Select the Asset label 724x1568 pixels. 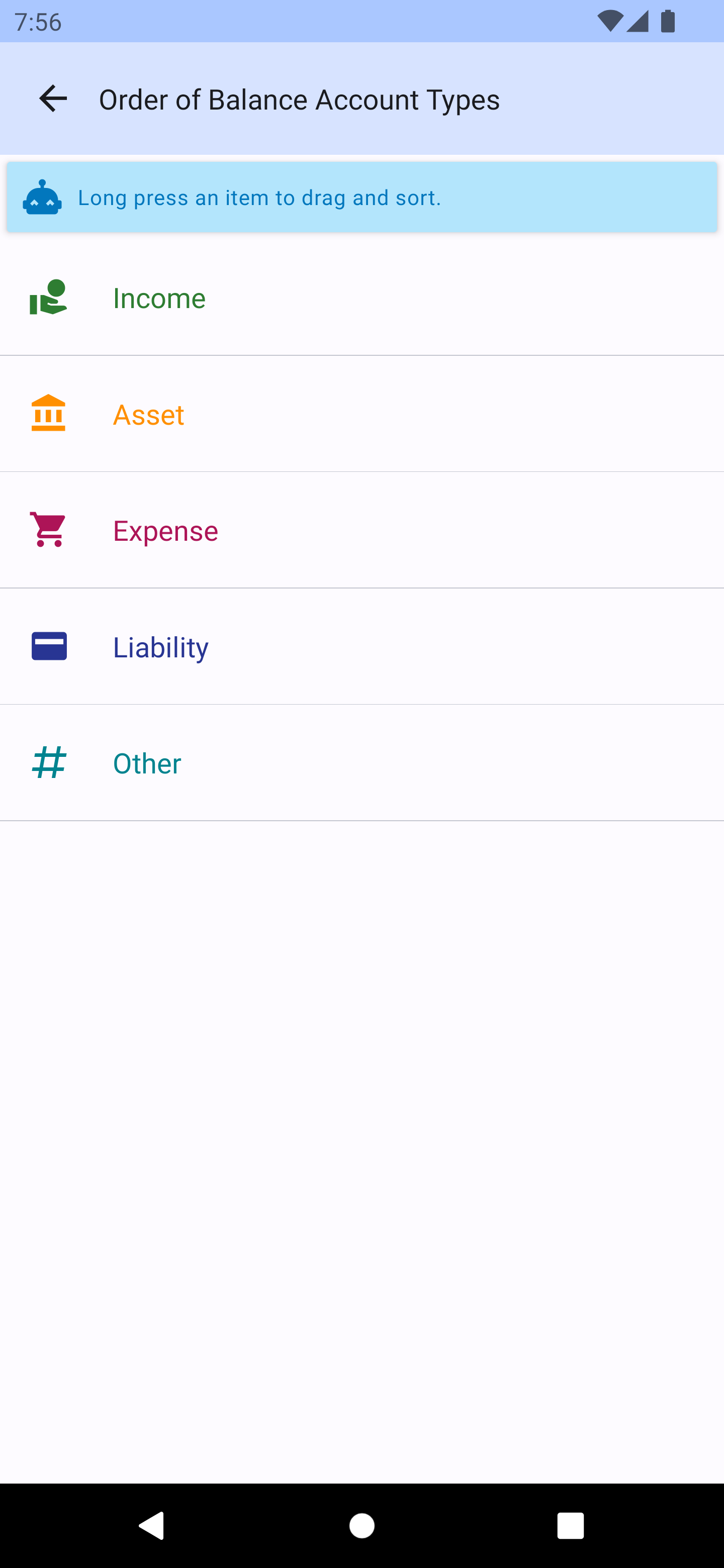tap(149, 415)
